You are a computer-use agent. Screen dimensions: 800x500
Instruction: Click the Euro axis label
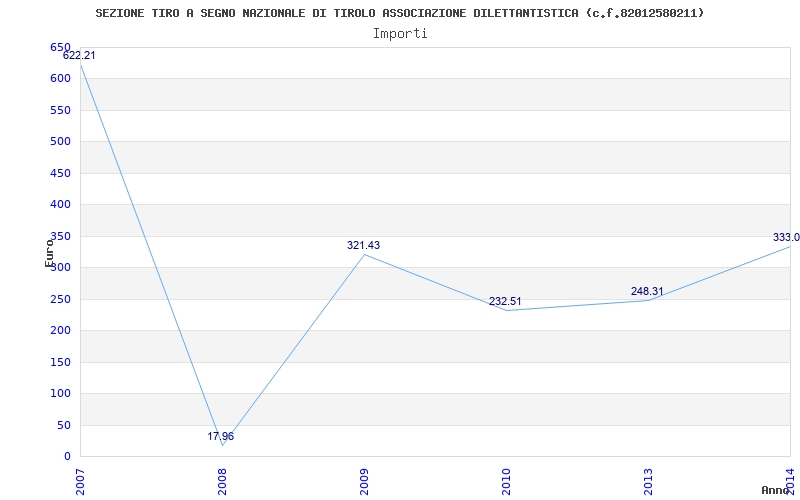49,253
